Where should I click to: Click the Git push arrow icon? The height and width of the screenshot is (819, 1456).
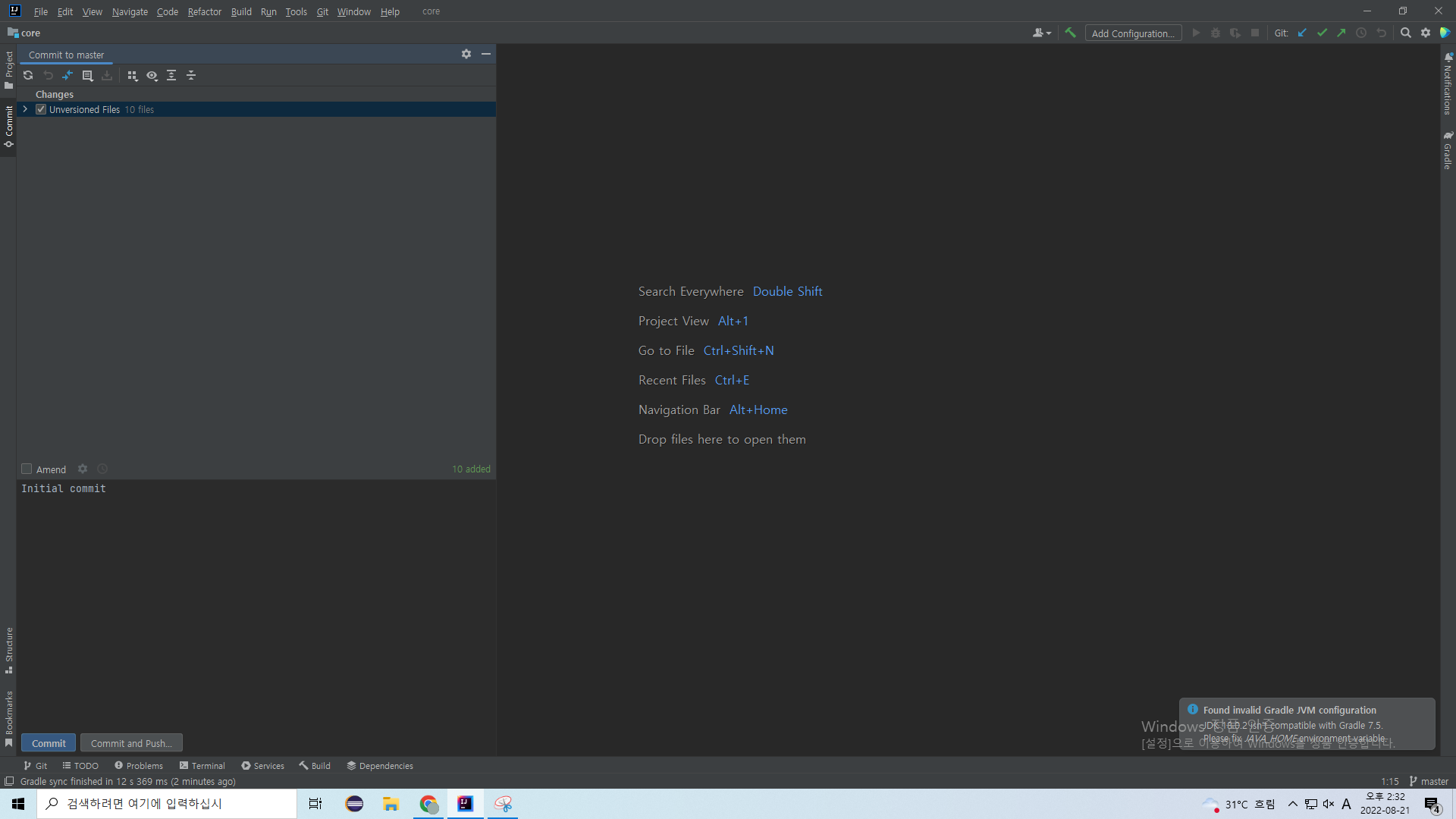(1341, 33)
